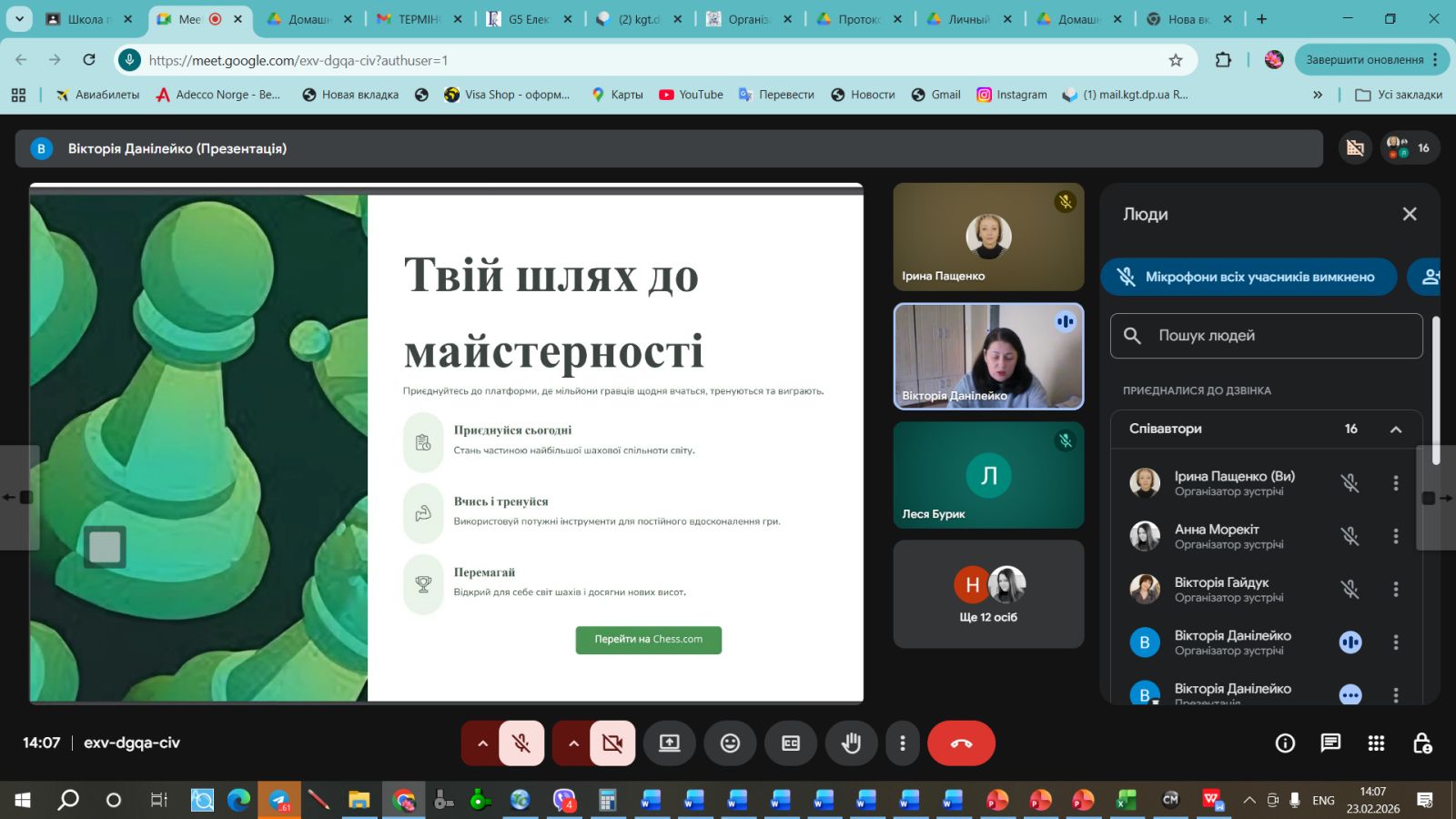
Task: Click the red leave call button
Action: tap(961, 743)
